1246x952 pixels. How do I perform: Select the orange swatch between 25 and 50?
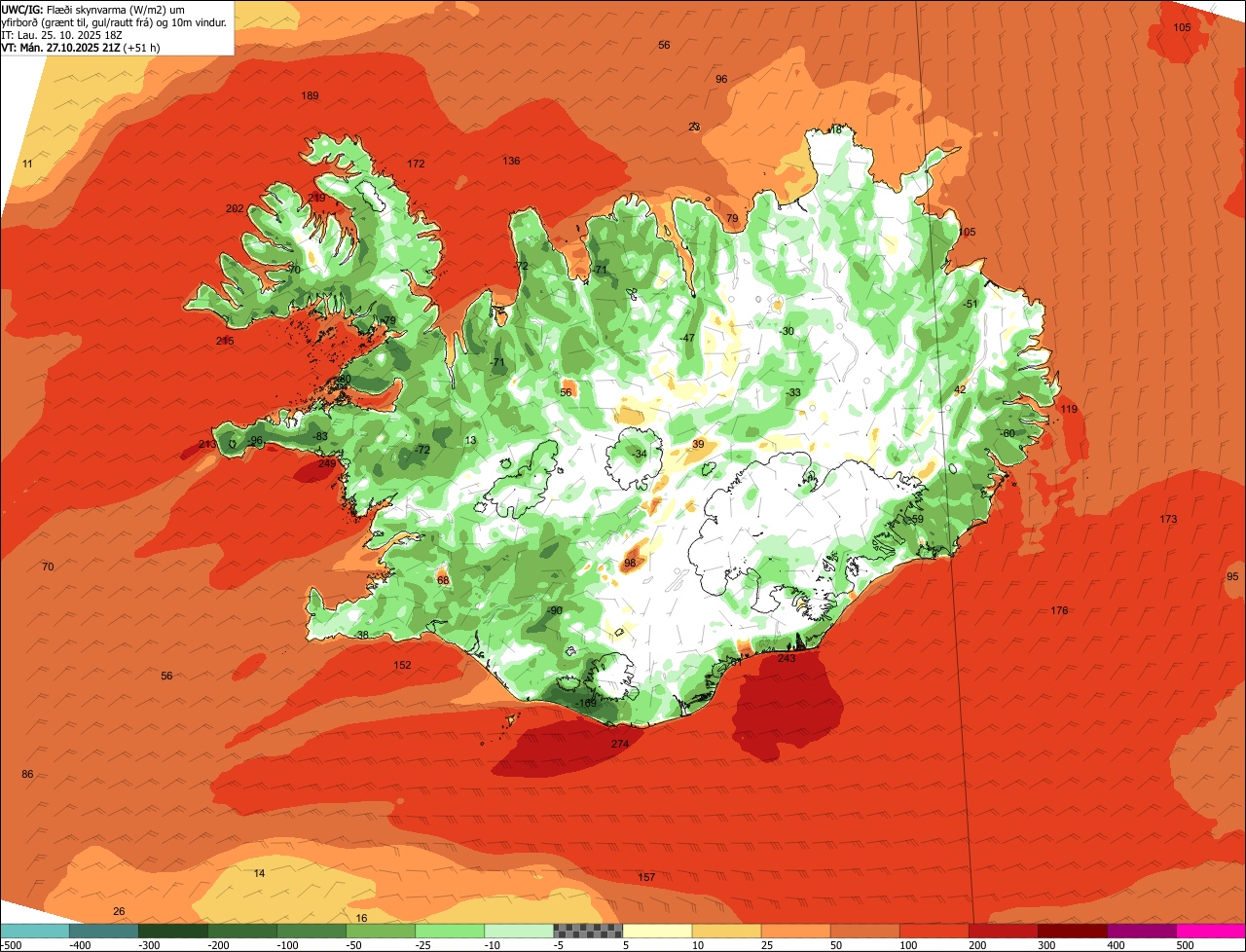pyautogui.click(x=796, y=931)
